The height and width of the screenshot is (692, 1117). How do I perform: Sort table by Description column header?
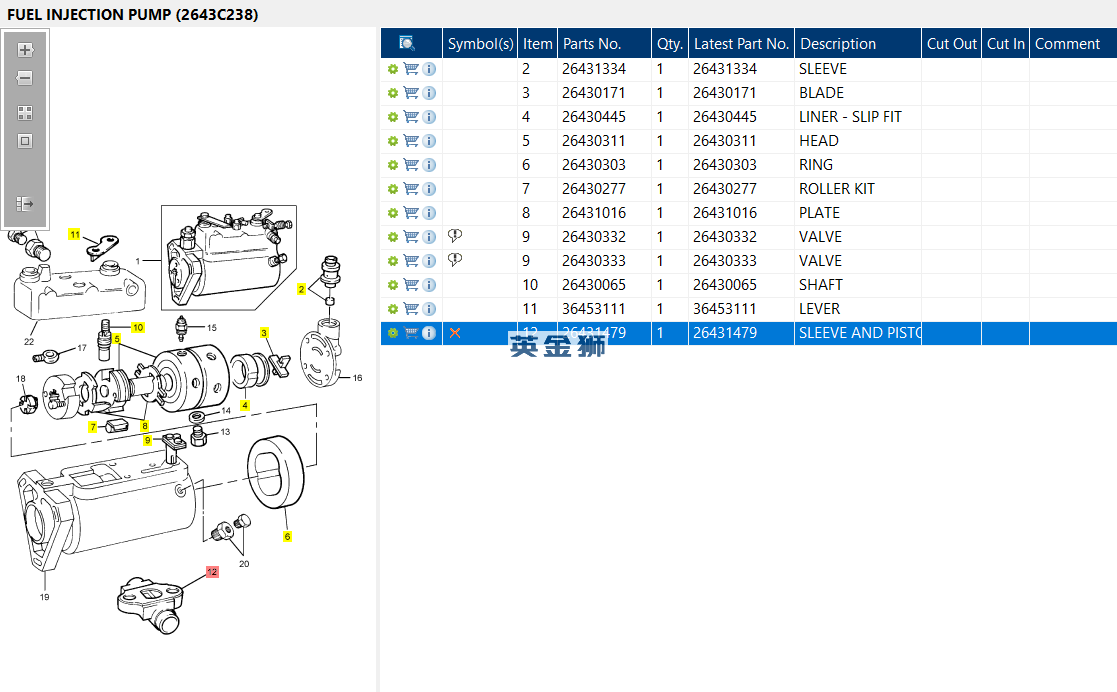838,43
